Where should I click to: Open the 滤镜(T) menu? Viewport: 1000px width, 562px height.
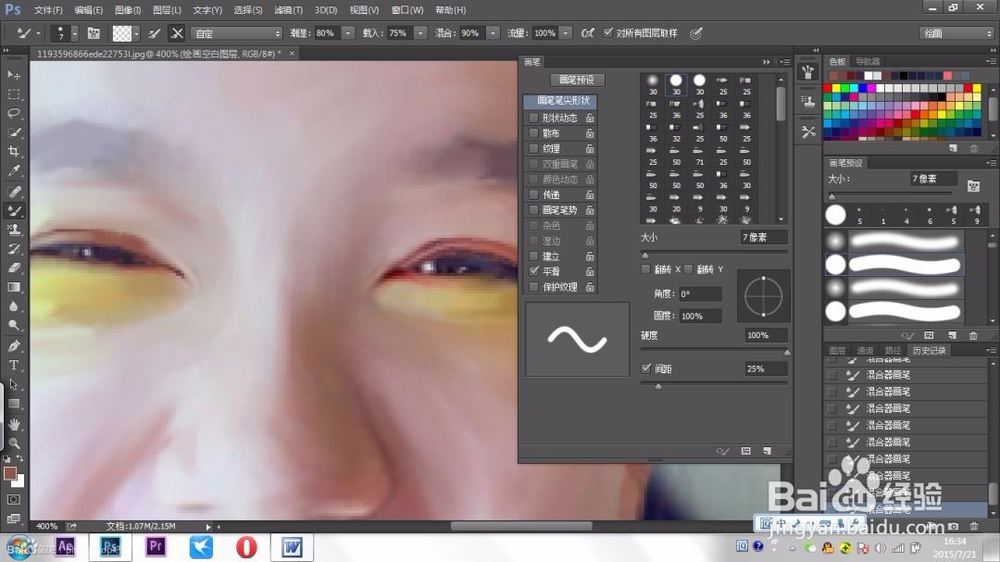click(x=288, y=10)
